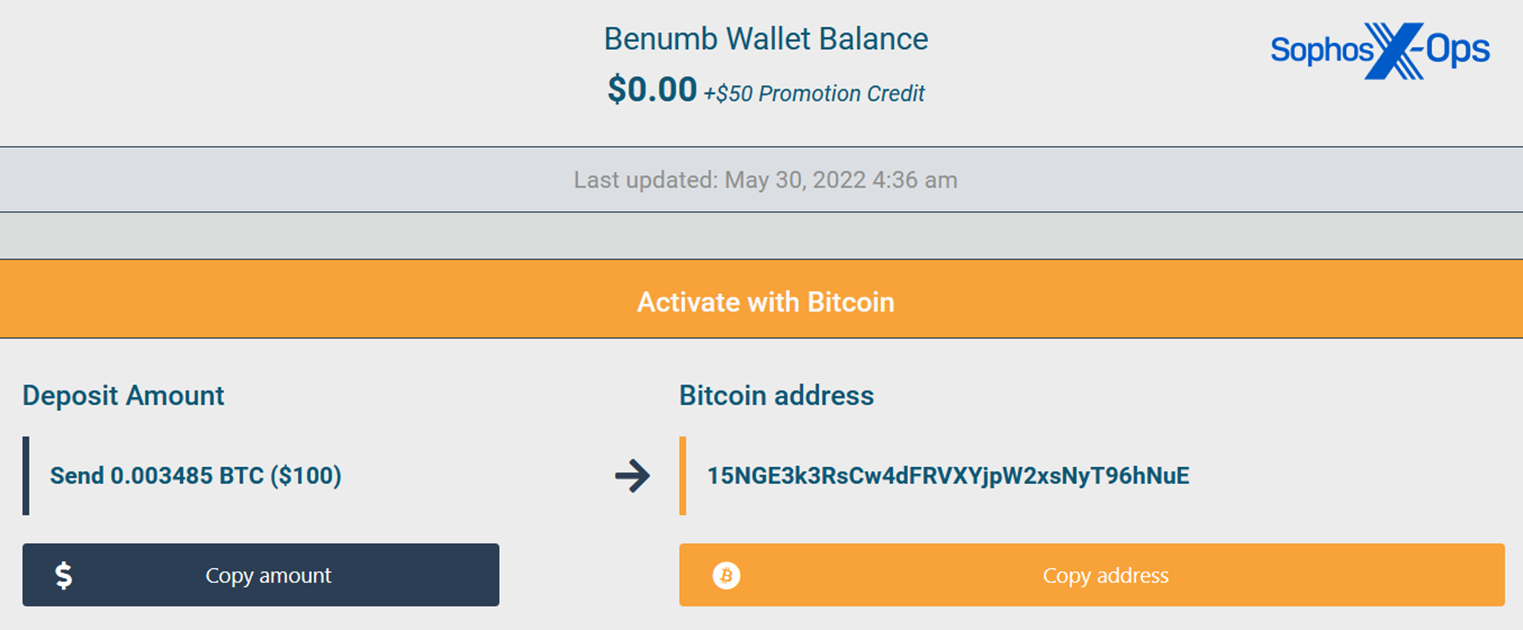This screenshot has width=1523, height=630.
Task: Click the Bitcoin address heading
Action: pyautogui.click(x=776, y=396)
